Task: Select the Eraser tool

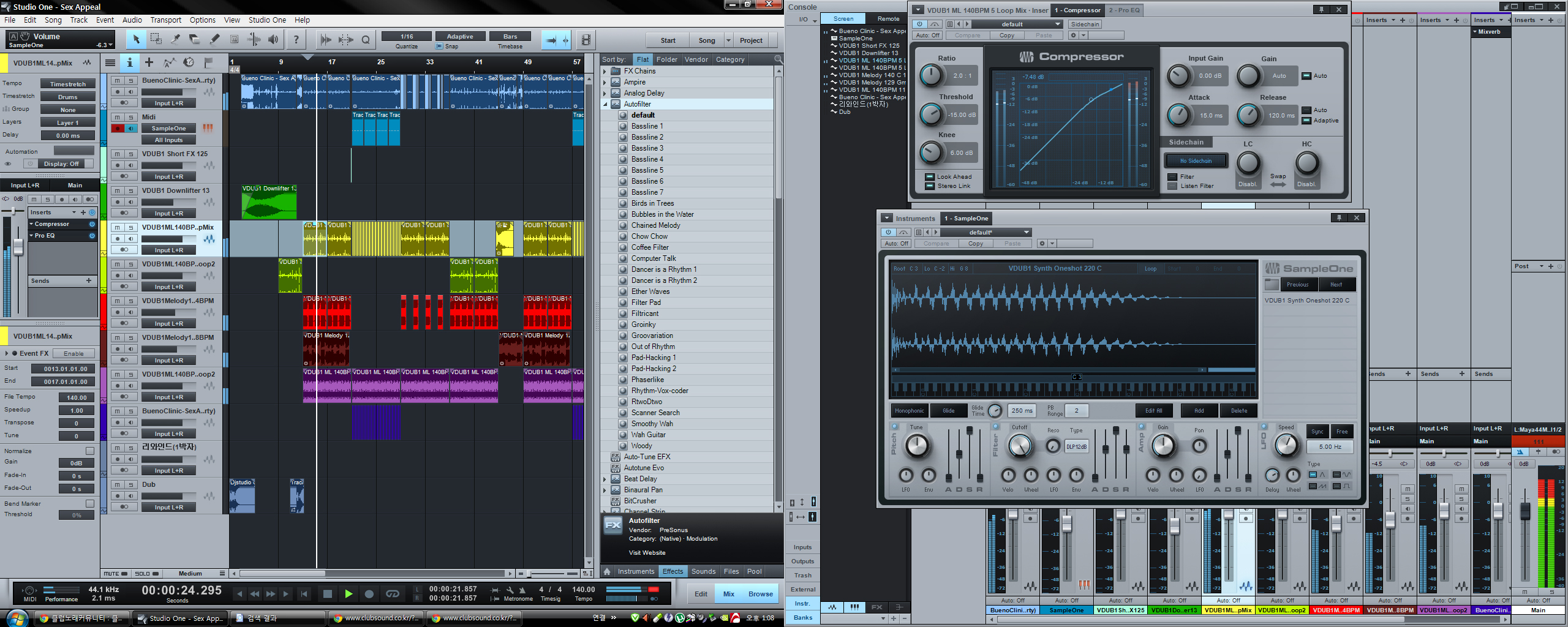Action: point(195,40)
